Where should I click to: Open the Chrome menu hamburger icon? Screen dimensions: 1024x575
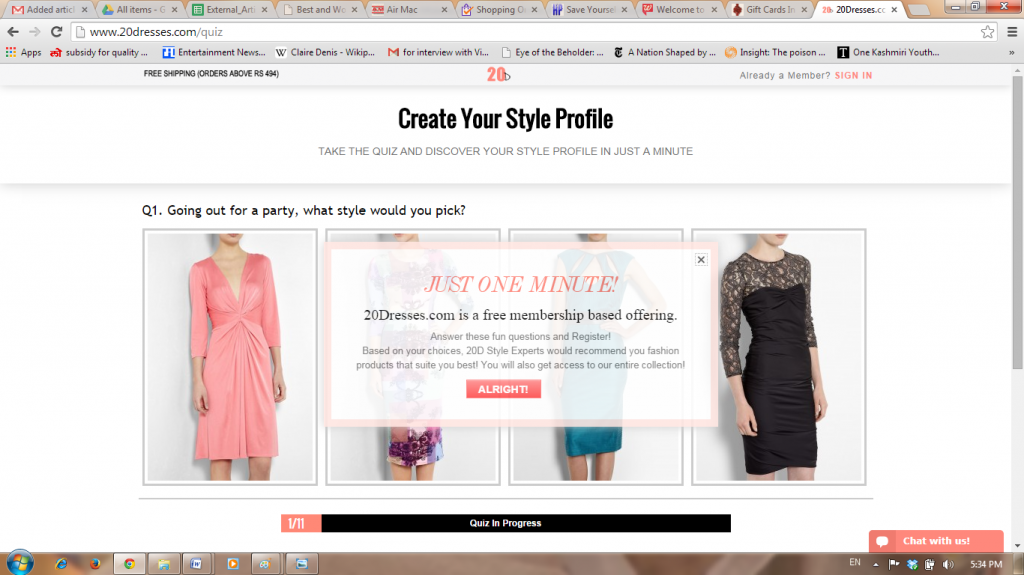click(1012, 31)
